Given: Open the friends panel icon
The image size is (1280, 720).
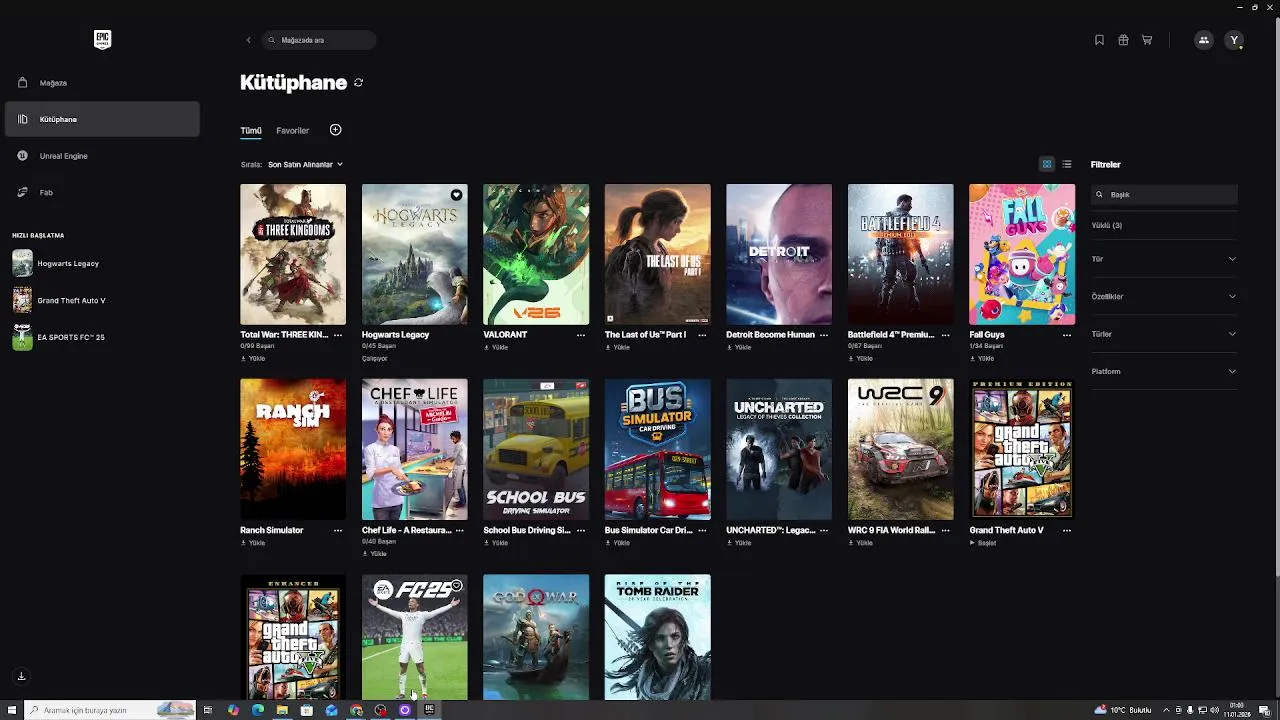Looking at the screenshot, I should pyautogui.click(x=1203, y=40).
